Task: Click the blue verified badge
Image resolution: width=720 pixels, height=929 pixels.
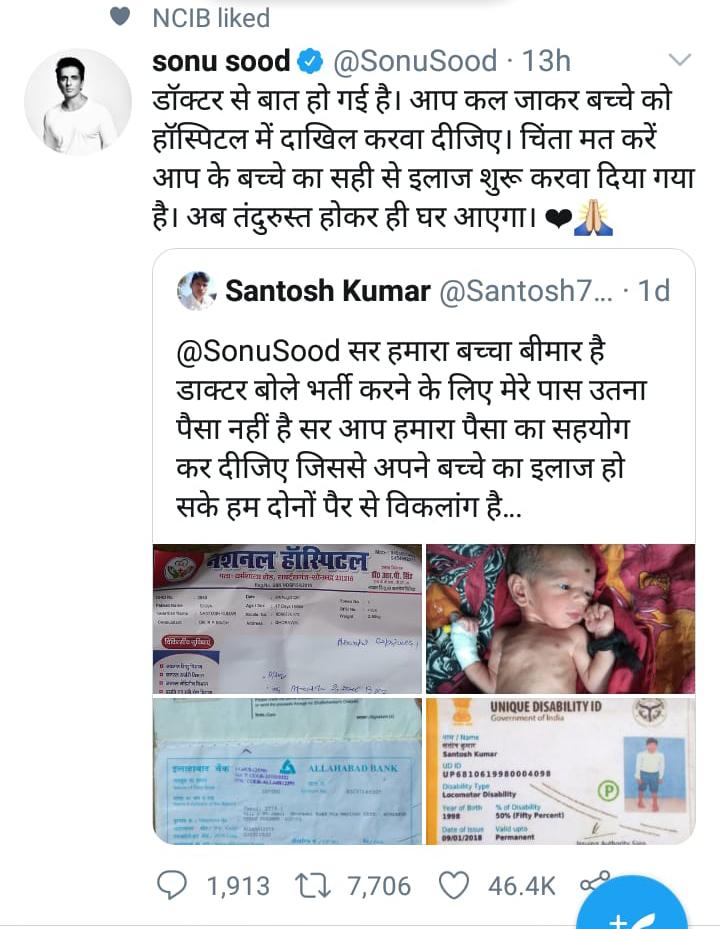Action: tap(310, 62)
